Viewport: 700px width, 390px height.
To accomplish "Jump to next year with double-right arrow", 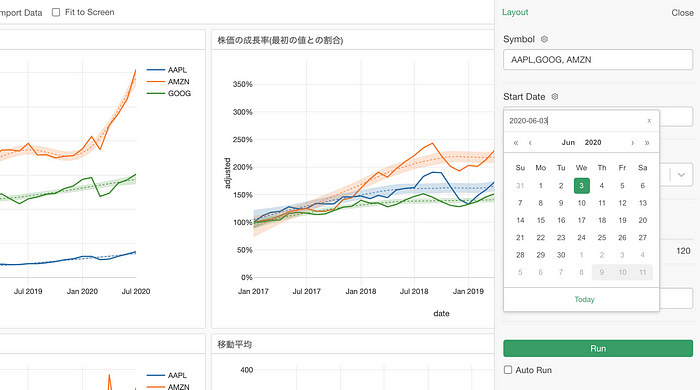I will [647, 143].
